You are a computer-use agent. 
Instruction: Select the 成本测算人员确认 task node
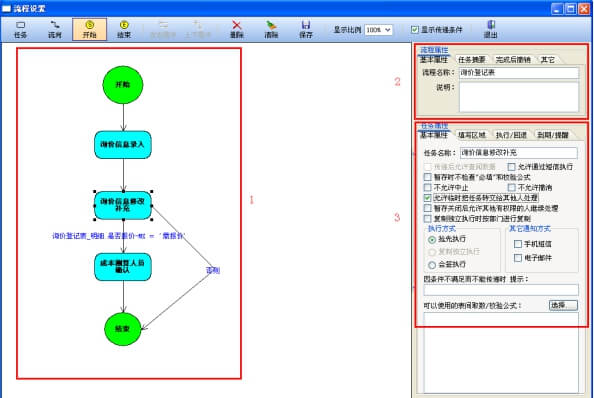[x=123, y=267]
